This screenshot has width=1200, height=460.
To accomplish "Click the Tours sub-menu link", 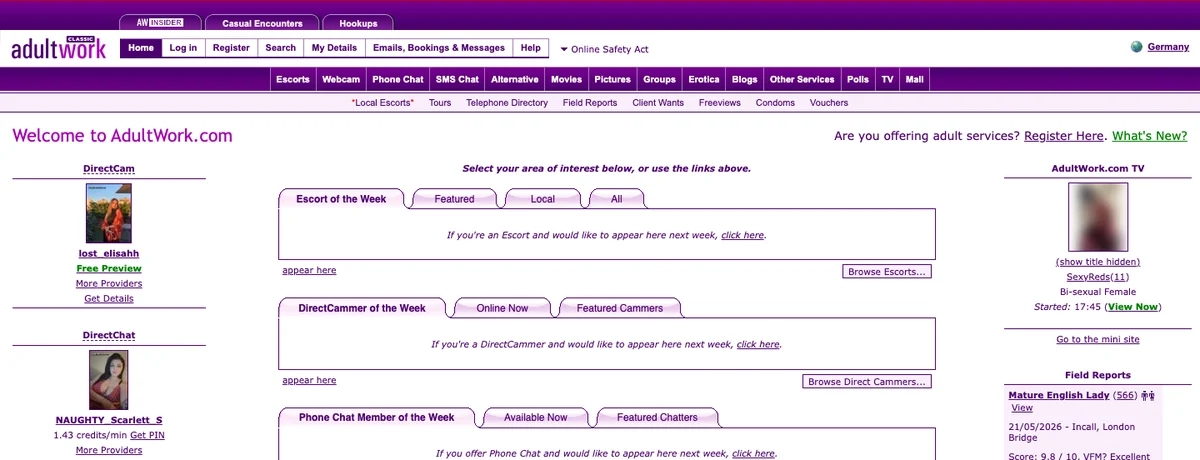I will click(440, 103).
